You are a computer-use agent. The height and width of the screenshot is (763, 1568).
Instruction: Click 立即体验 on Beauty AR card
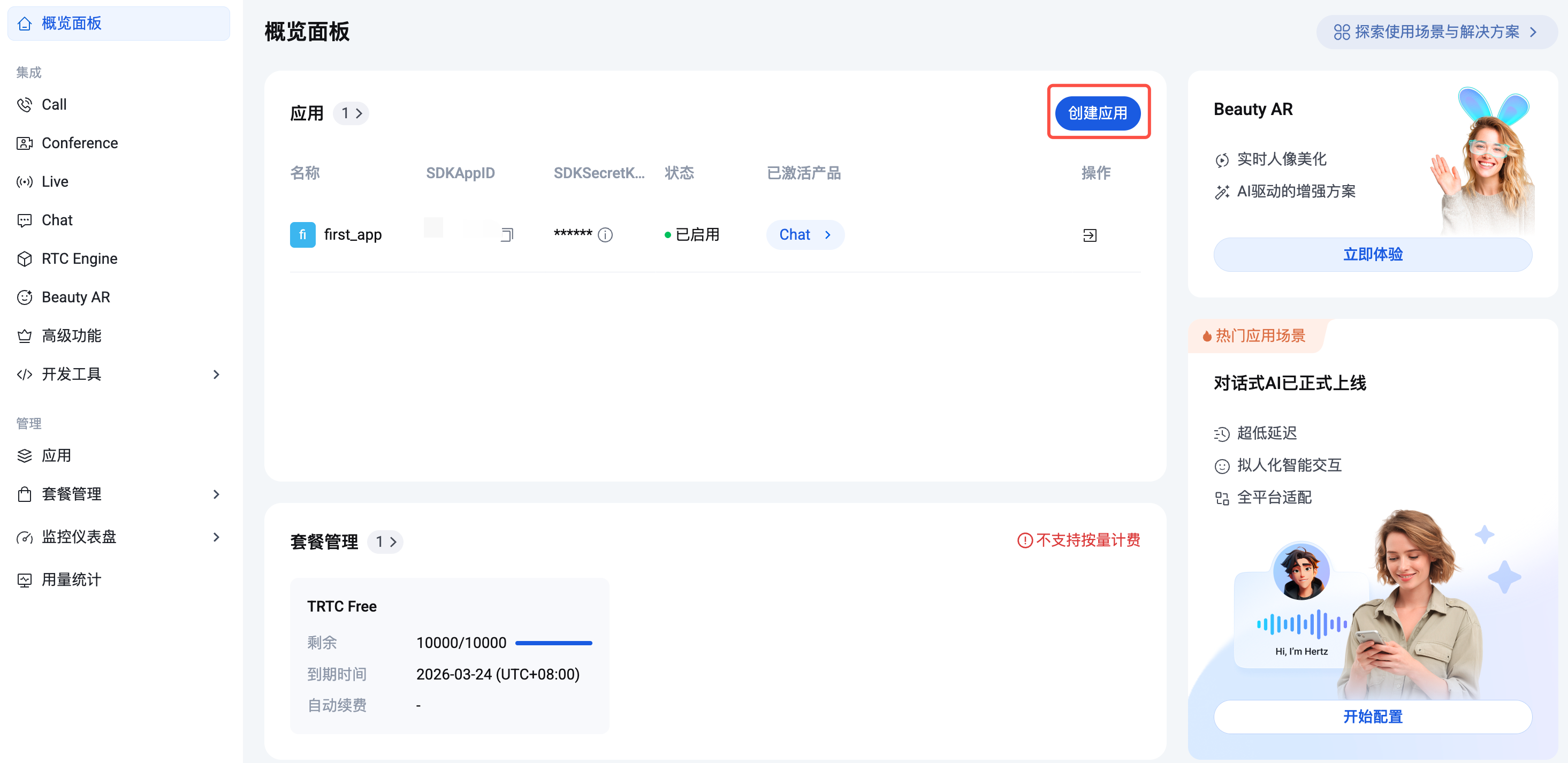coord(1372,254)
